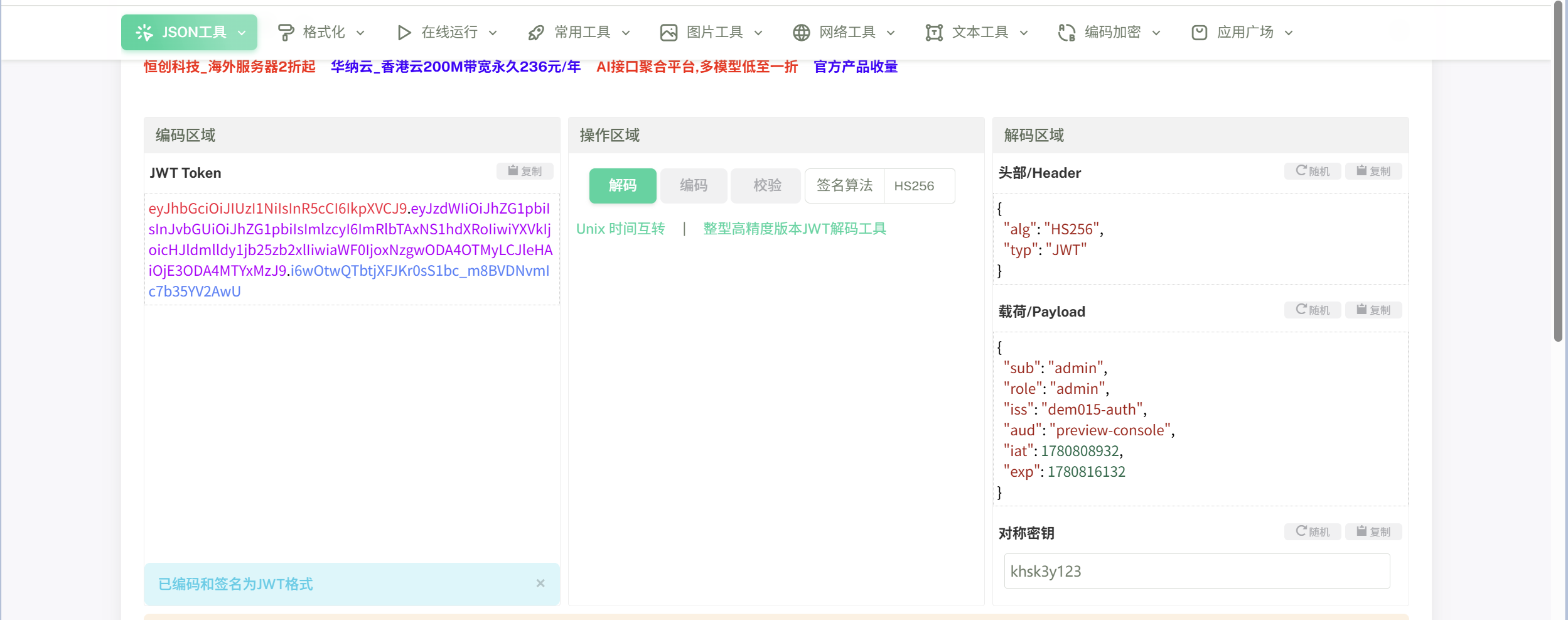Click the 编码 button
This screenshot has height=620, width=1568.
694,186
